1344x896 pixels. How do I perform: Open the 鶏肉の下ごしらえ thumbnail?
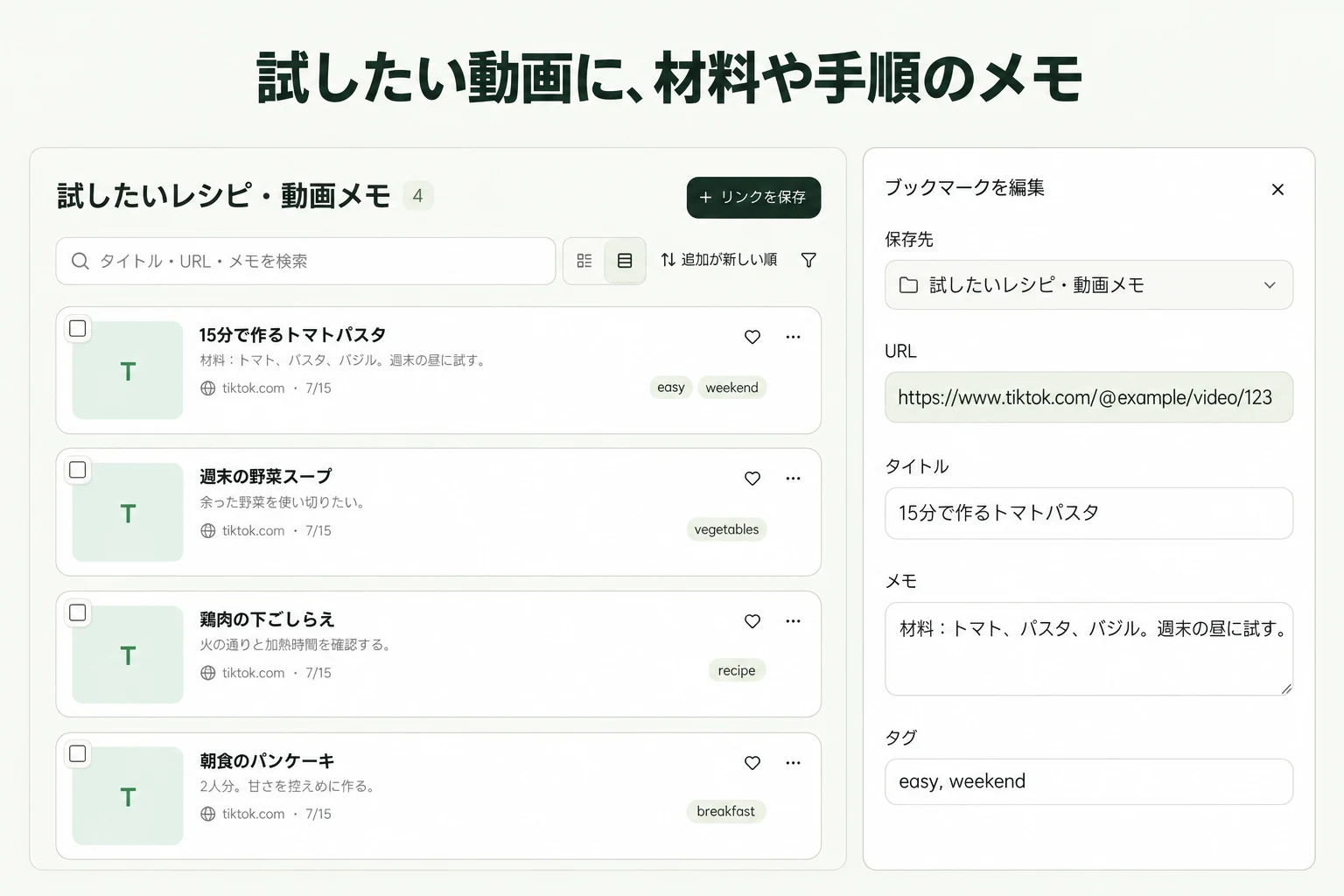point(128,654)
